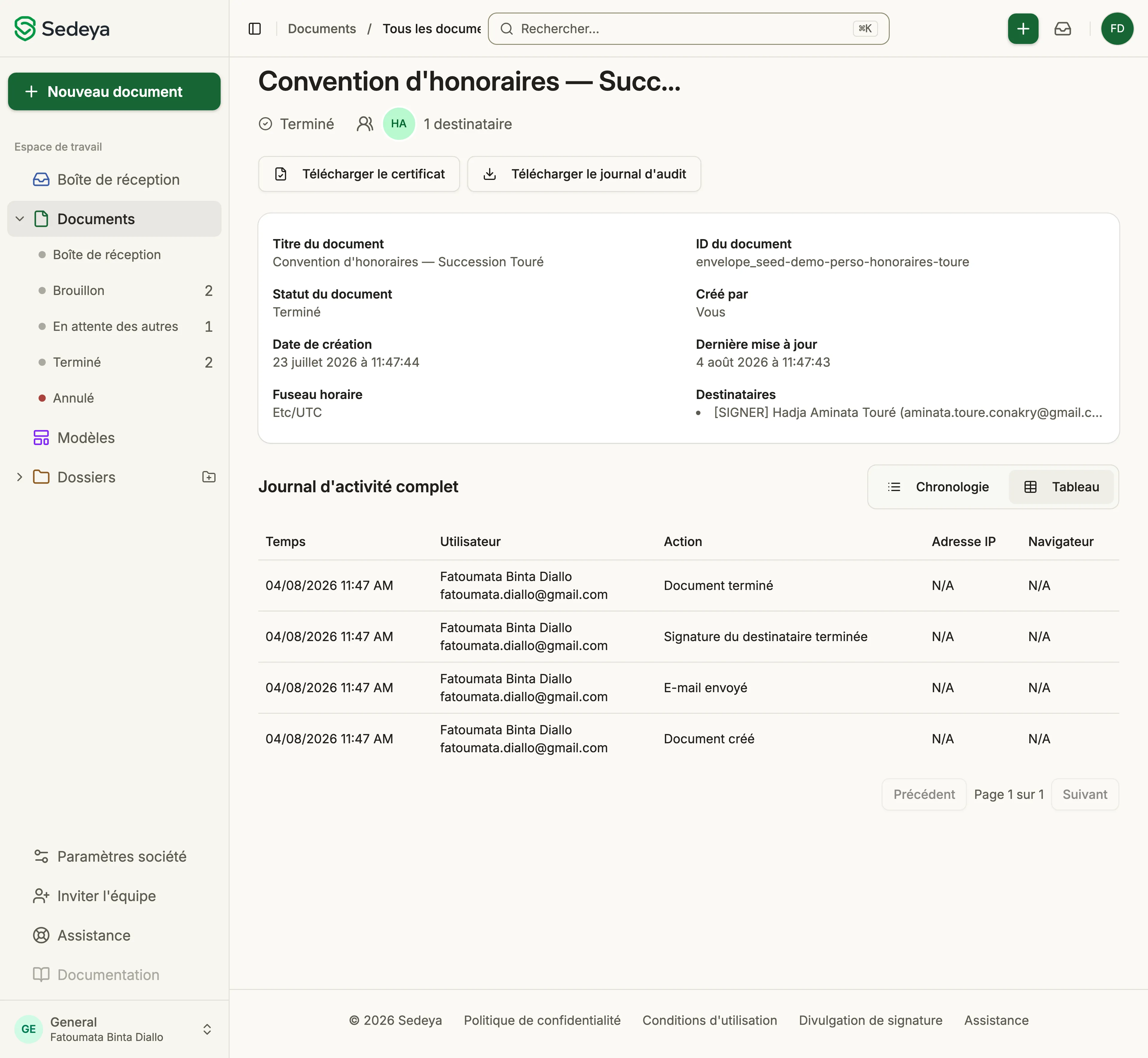Click the add folder icon beside Dossiers
Screen dimensions: 1148x1058
click(209, 477)
